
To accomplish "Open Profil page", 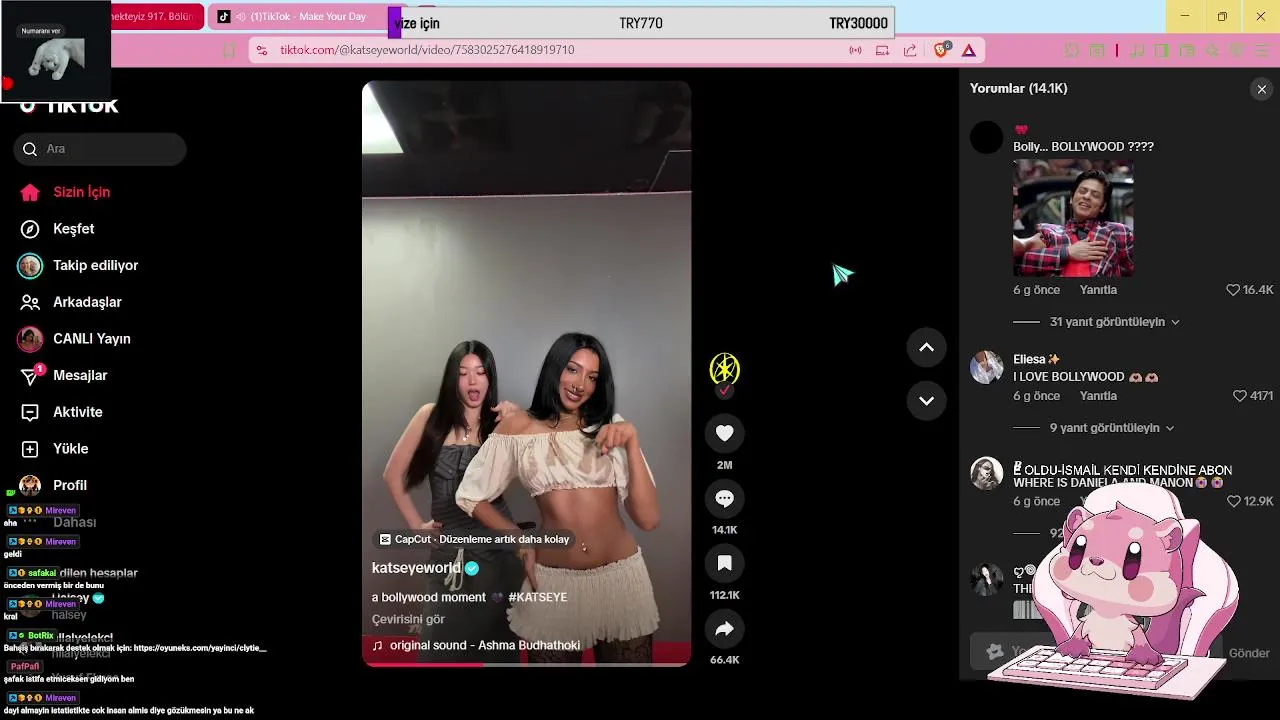I will click(53, 485).
